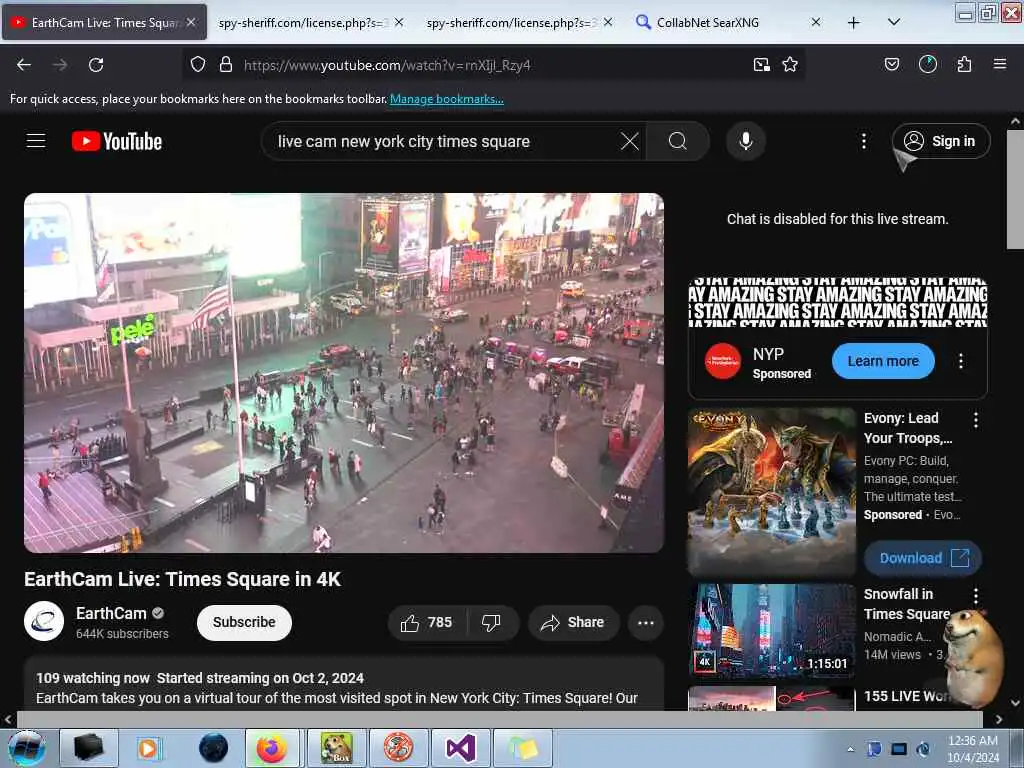
Task: Start voice search with the microphone
Action: pyautogui.click(x=746, y=141)
